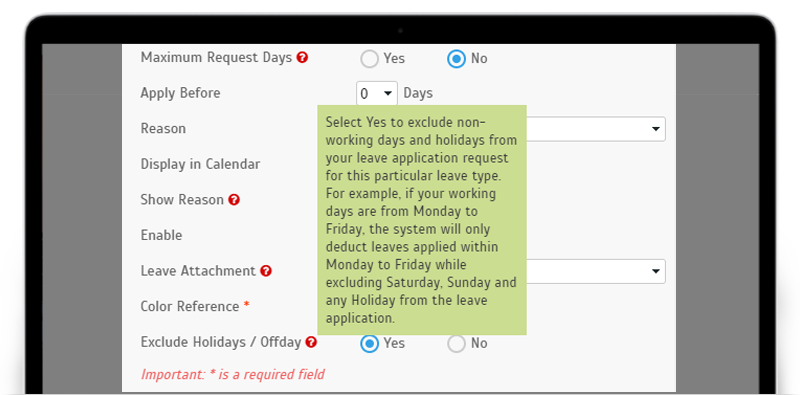Click the green tooltip explaining holiday exclusion
800x395 pixels.
tap(422, 220)
